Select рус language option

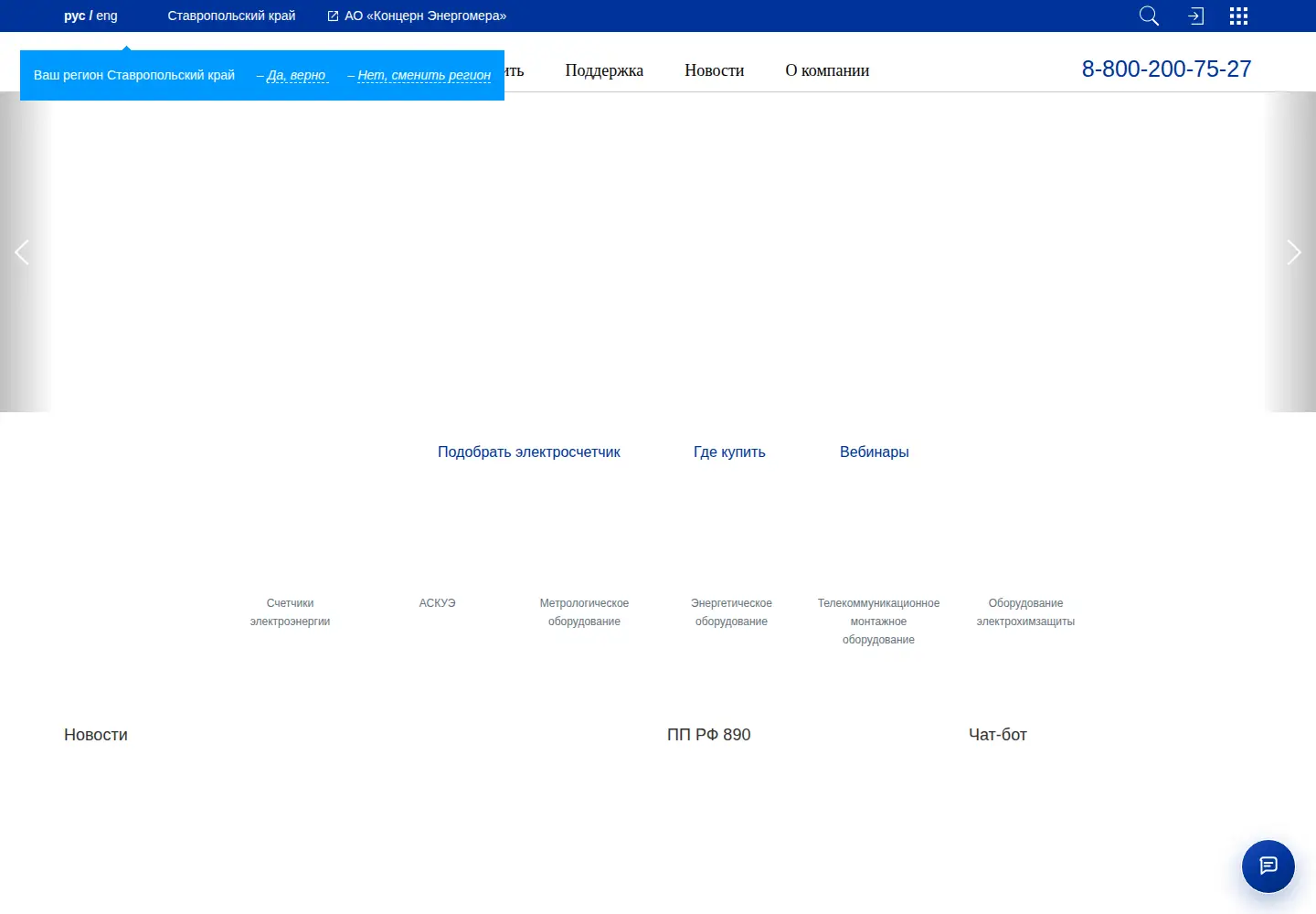(x=75, y=16)
